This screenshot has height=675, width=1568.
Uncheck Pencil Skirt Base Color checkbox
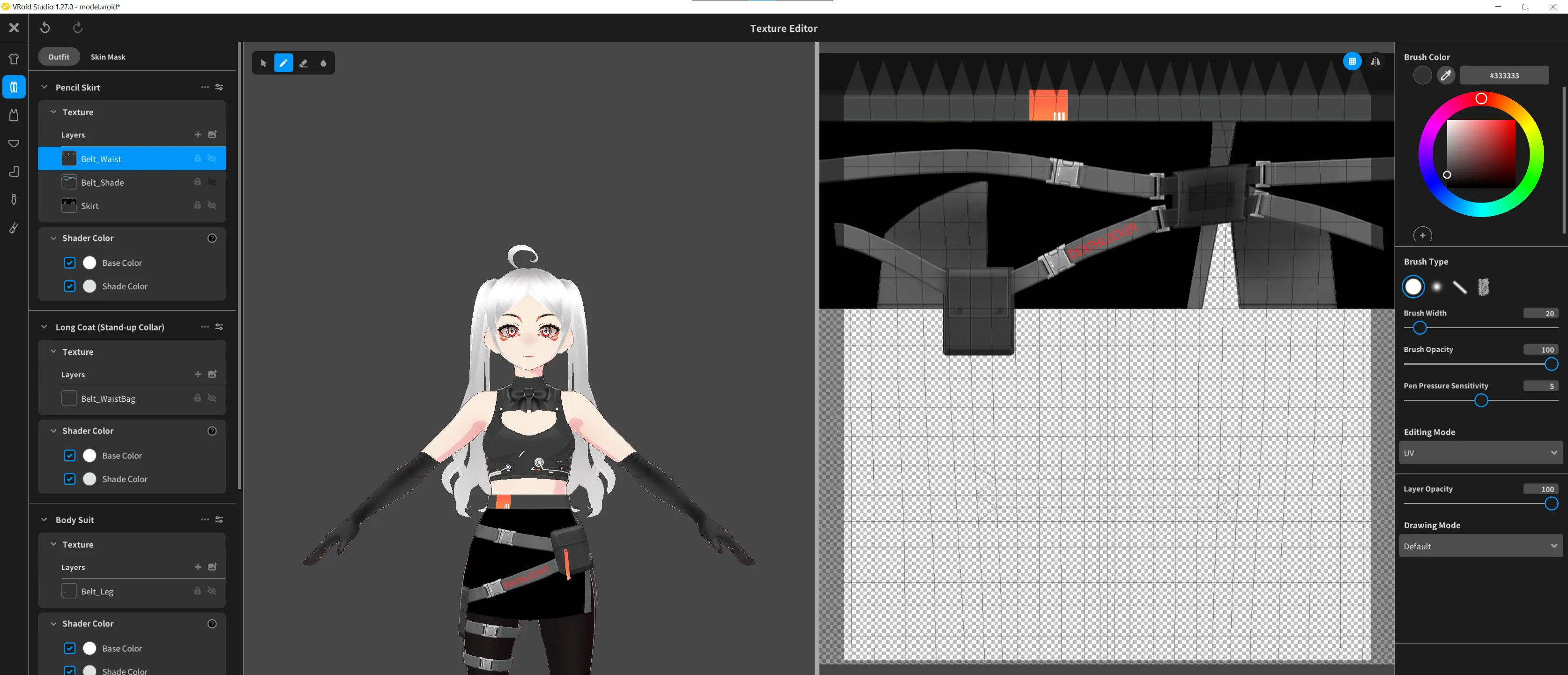70,262
